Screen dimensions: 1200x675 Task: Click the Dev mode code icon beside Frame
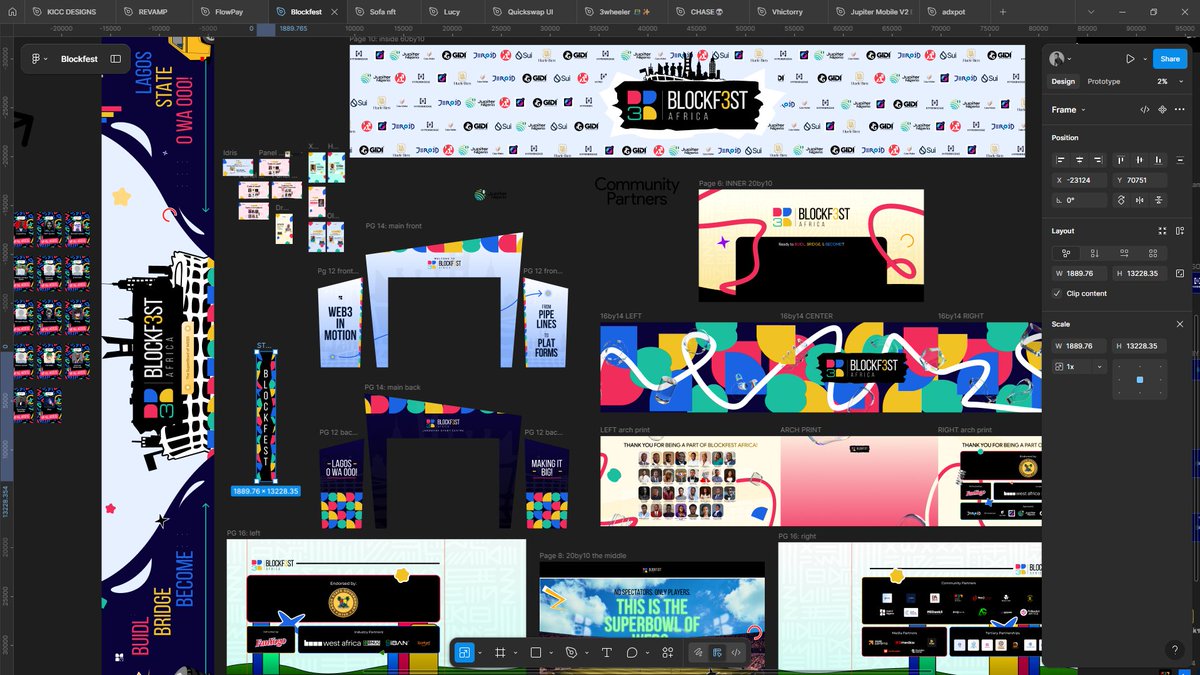(1145, 109)
